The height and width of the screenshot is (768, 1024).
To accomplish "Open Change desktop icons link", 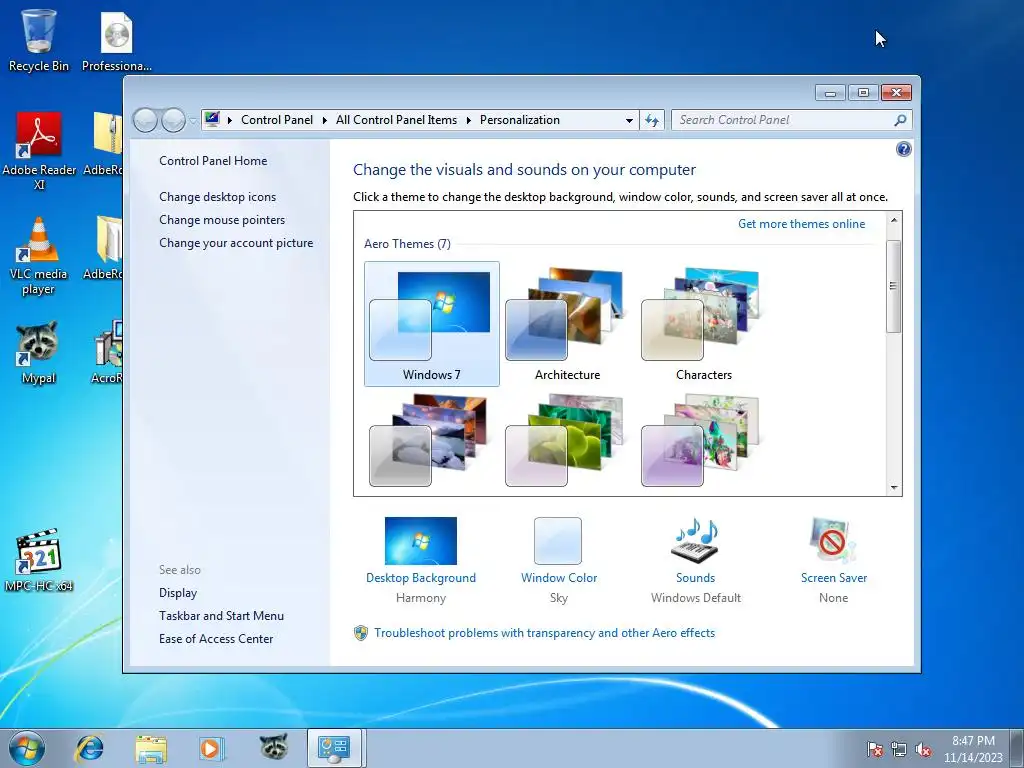I will coord(217,197).
